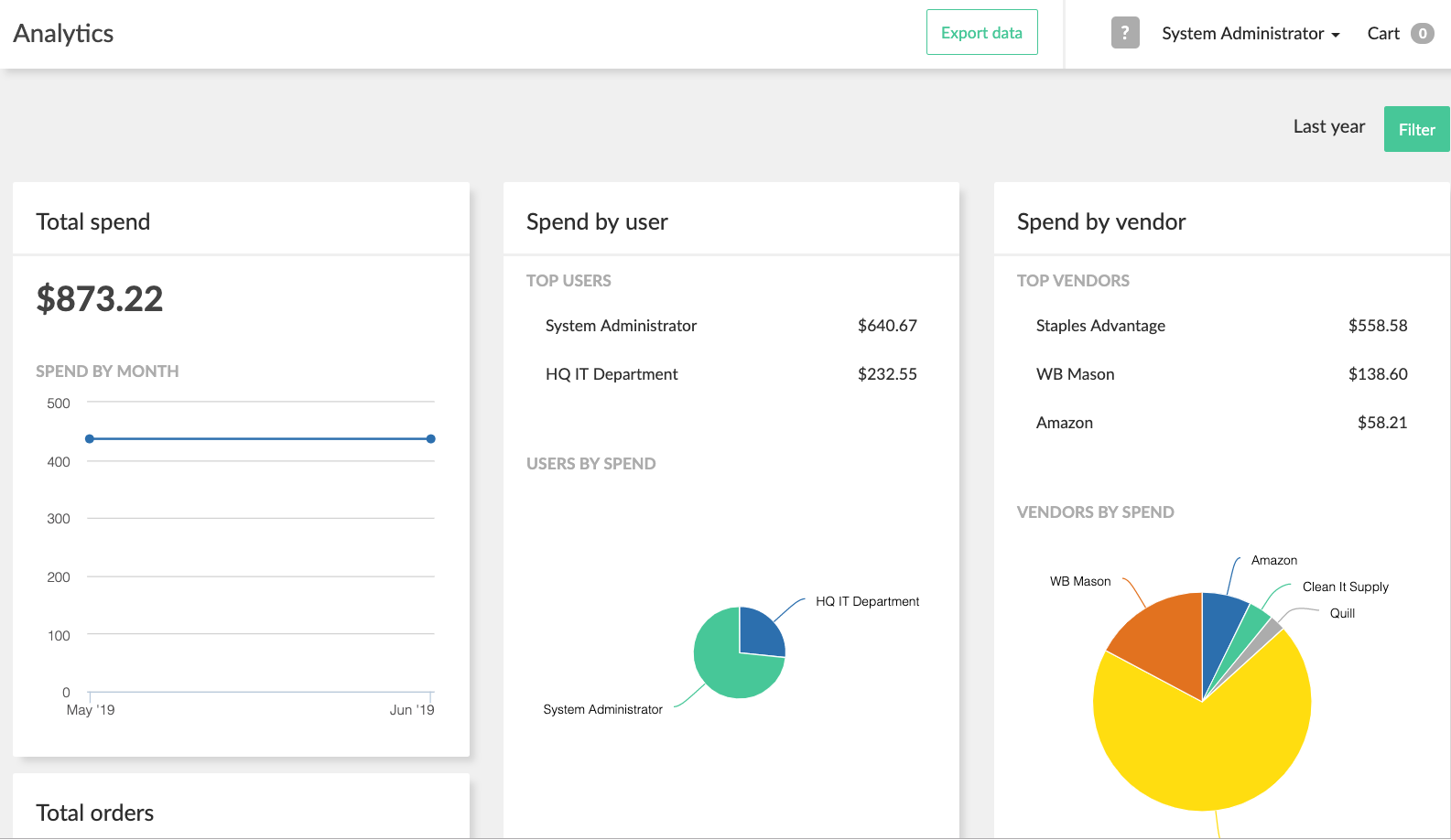Select Amazon vendor row in Top Vendors

point(1221,423)
